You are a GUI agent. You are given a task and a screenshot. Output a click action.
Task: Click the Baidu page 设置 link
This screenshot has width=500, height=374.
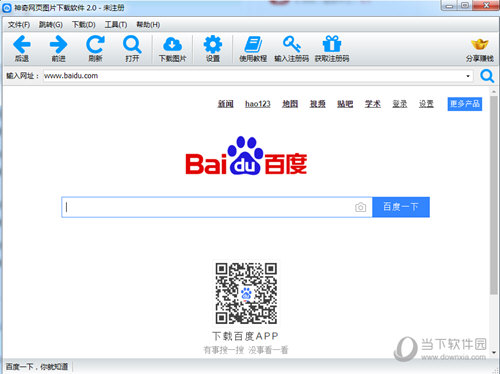(x=426, y=104)
